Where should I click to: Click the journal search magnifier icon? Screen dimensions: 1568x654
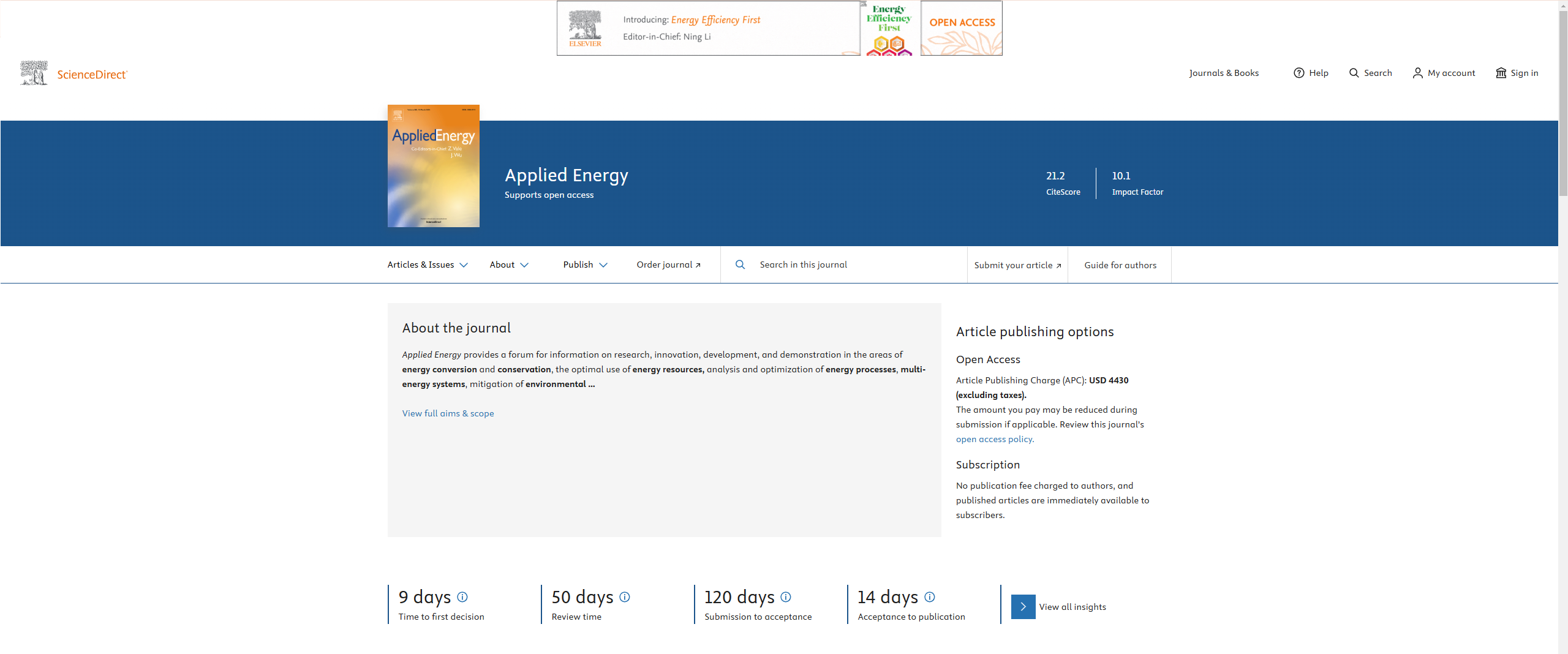pyautogui.click(x=740, y=265)
